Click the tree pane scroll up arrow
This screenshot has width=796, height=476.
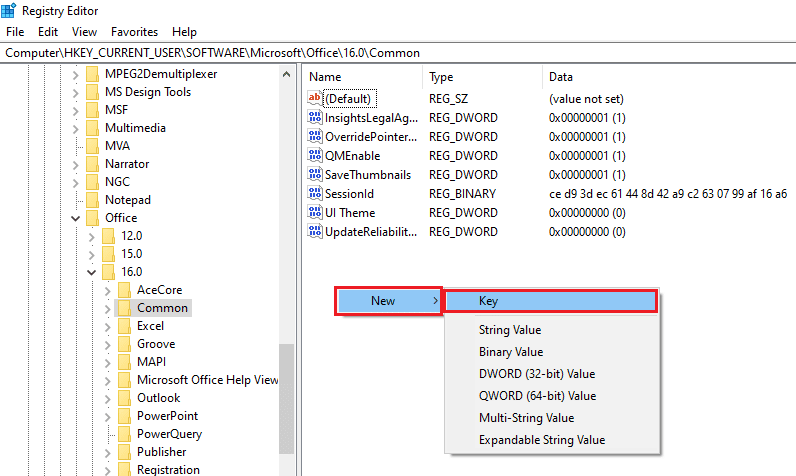(286, 75)
